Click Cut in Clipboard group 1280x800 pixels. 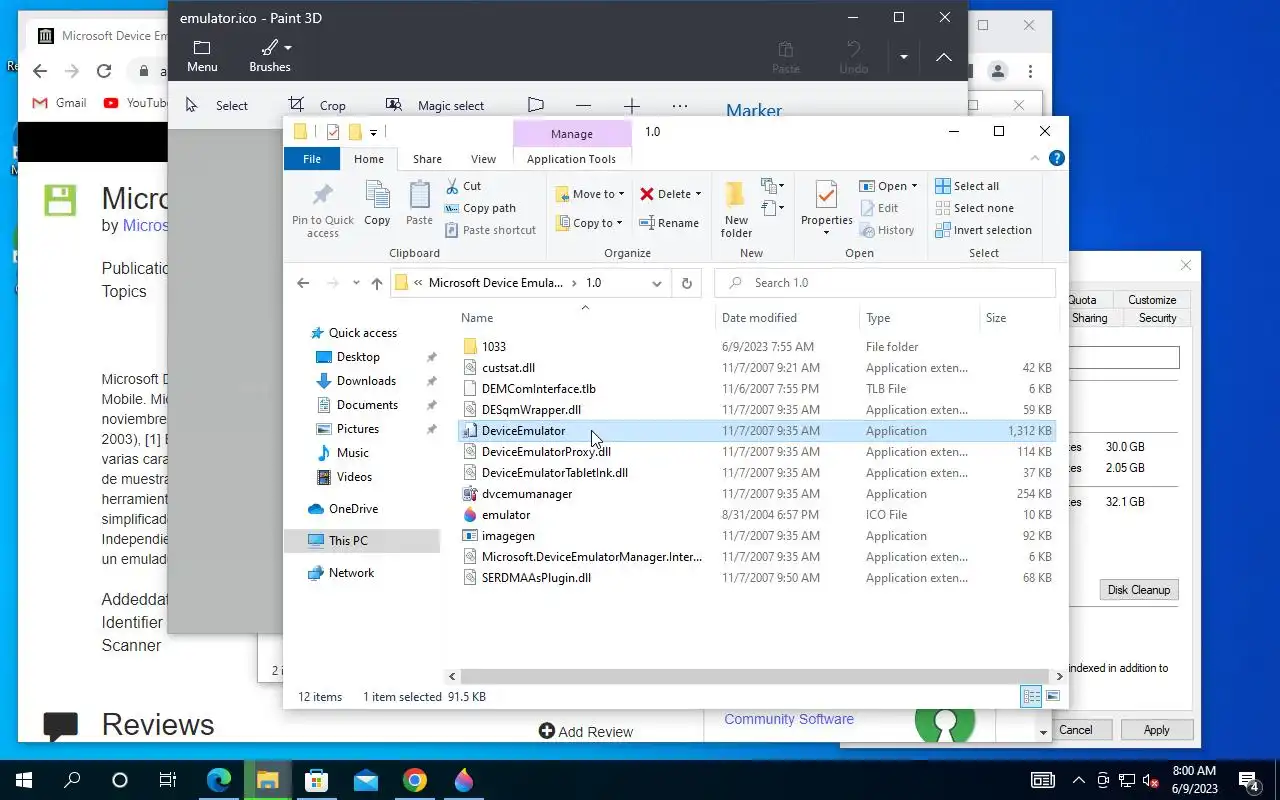464,186
